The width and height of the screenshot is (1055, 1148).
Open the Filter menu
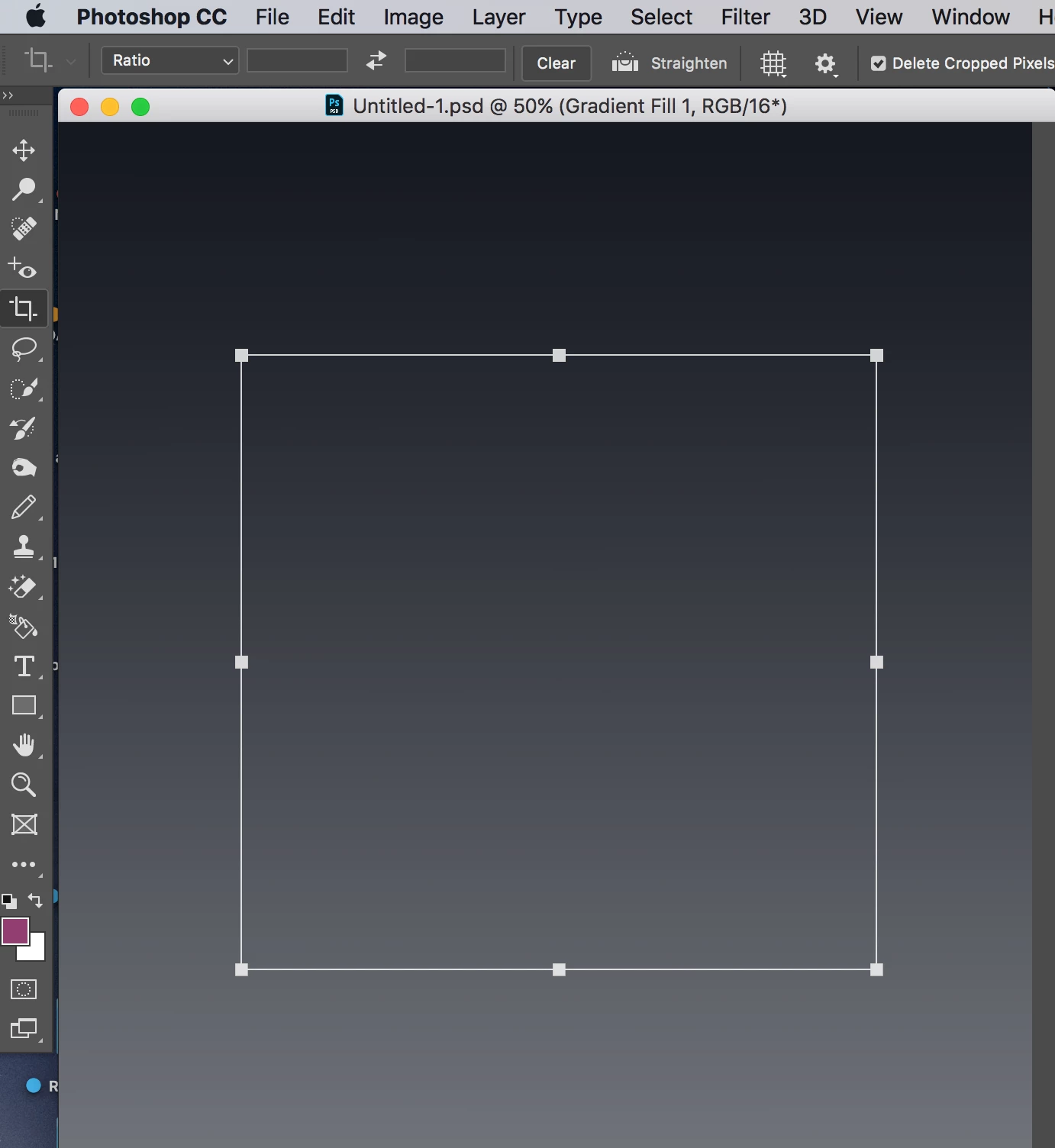click(x=746, y=17)
